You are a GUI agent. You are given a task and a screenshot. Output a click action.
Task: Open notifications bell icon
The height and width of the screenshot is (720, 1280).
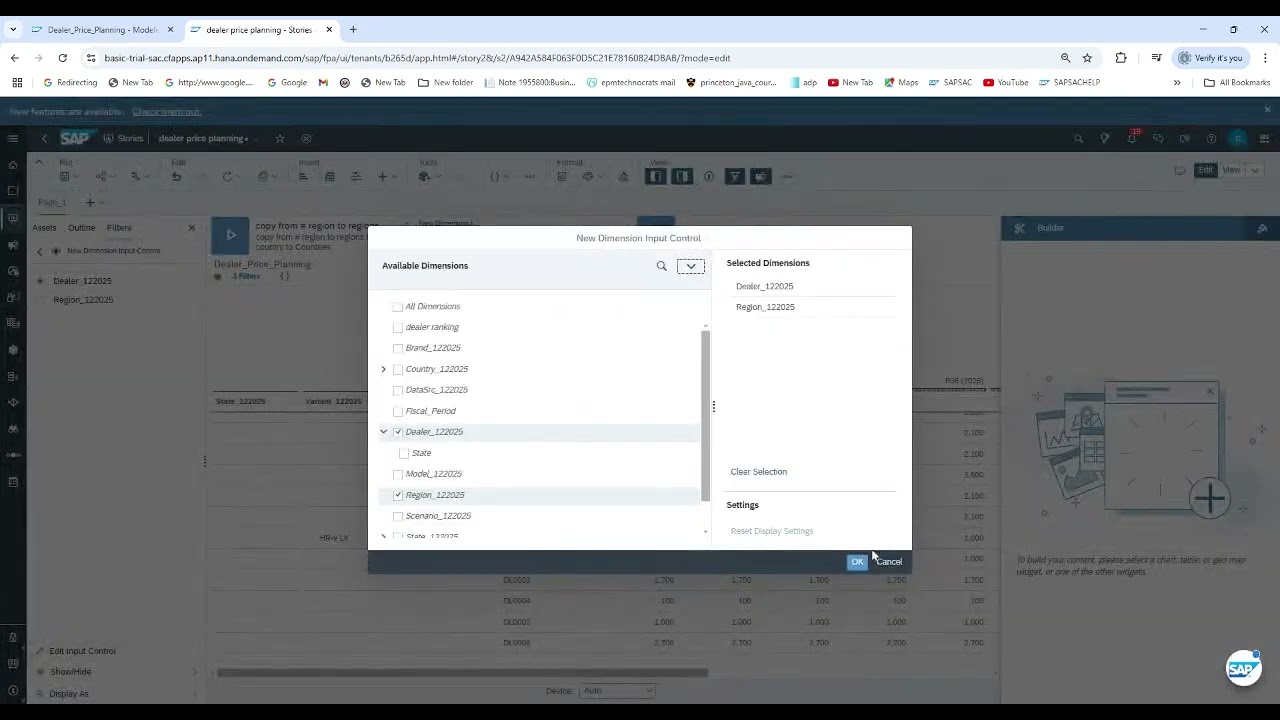[x=1132, y=138]
